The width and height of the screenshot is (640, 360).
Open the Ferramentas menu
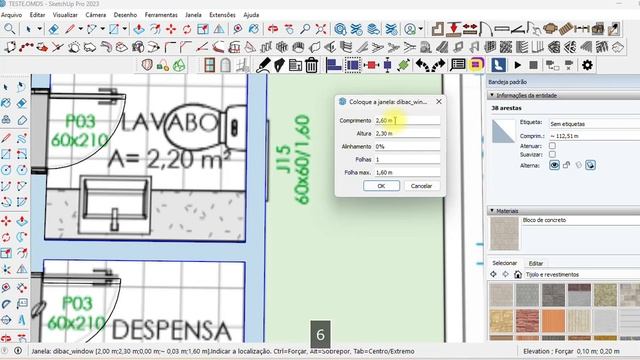(x=161, y=15)
